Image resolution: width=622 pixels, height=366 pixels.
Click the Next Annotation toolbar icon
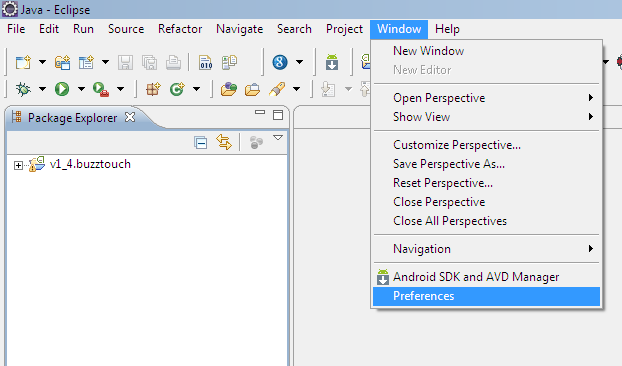click(328, 89)
